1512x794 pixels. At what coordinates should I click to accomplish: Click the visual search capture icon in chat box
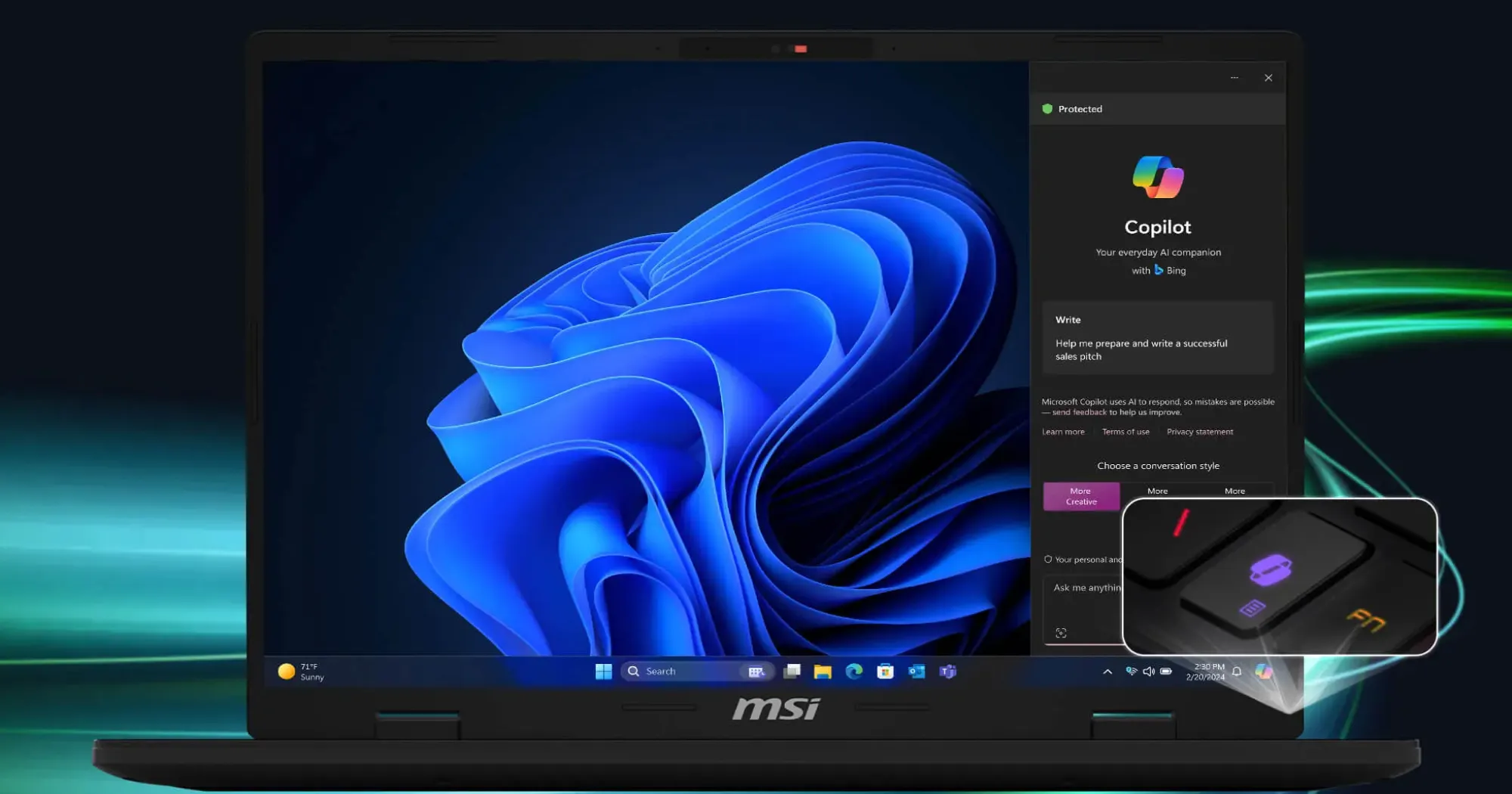[1061, 633]
